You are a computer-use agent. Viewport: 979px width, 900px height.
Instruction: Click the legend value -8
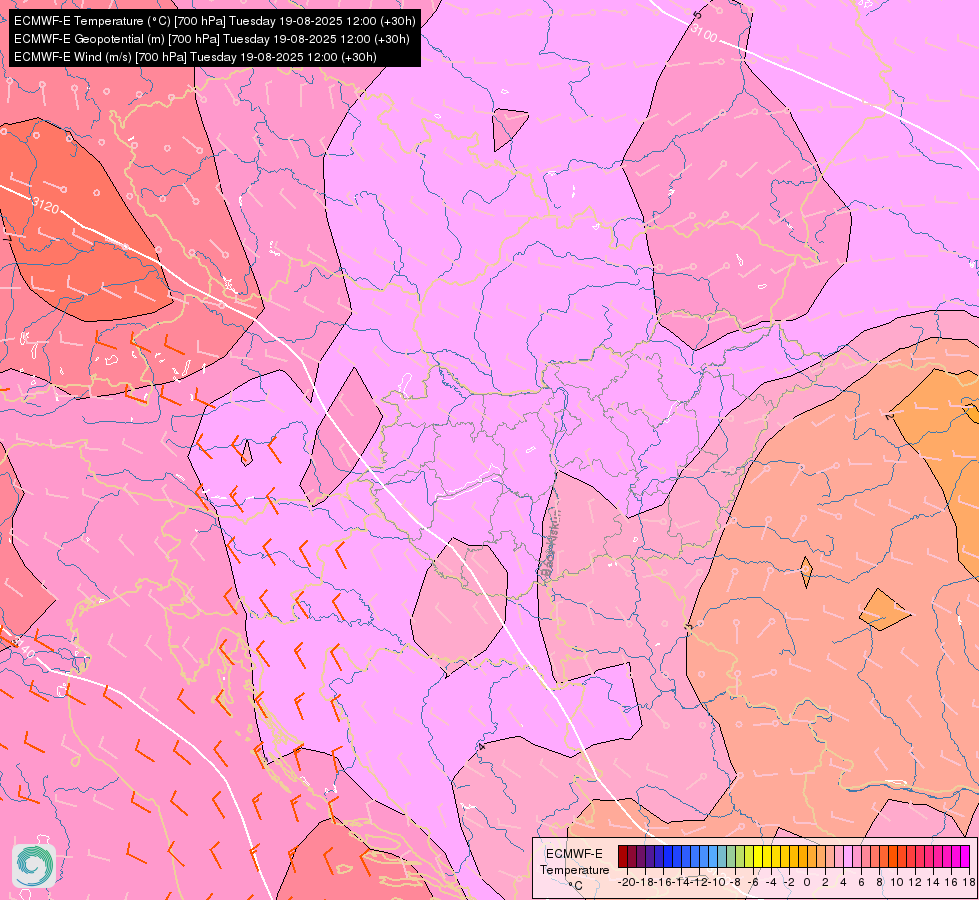point(735,883)
